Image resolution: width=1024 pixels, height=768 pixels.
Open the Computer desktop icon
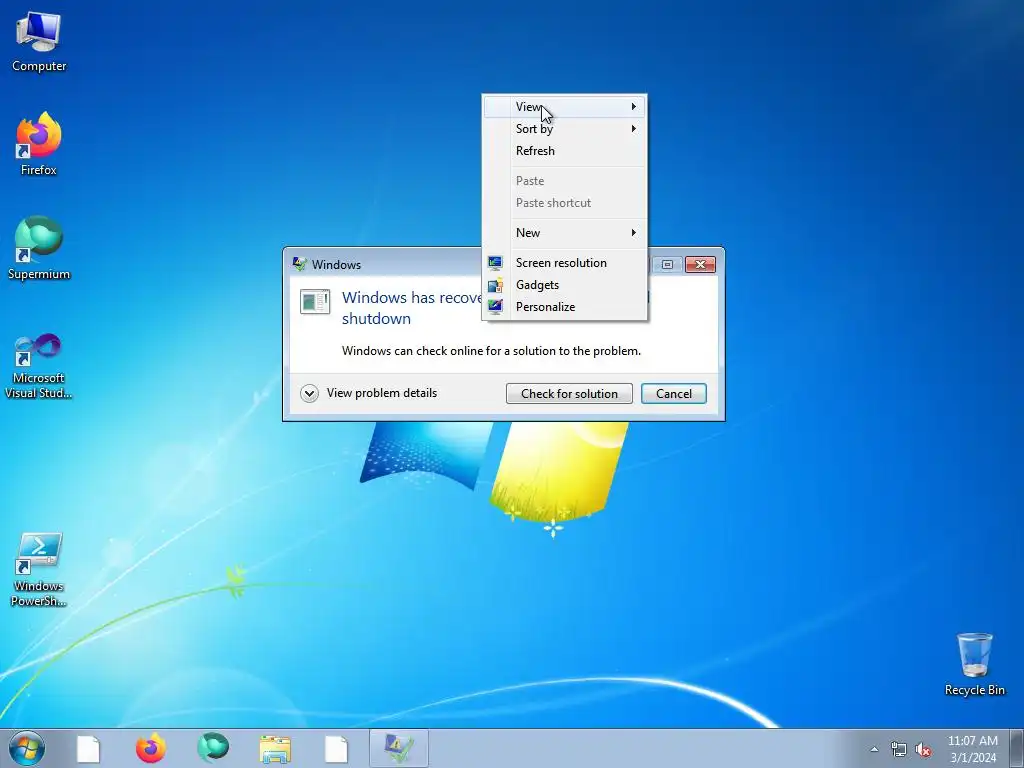pos(39,43)
